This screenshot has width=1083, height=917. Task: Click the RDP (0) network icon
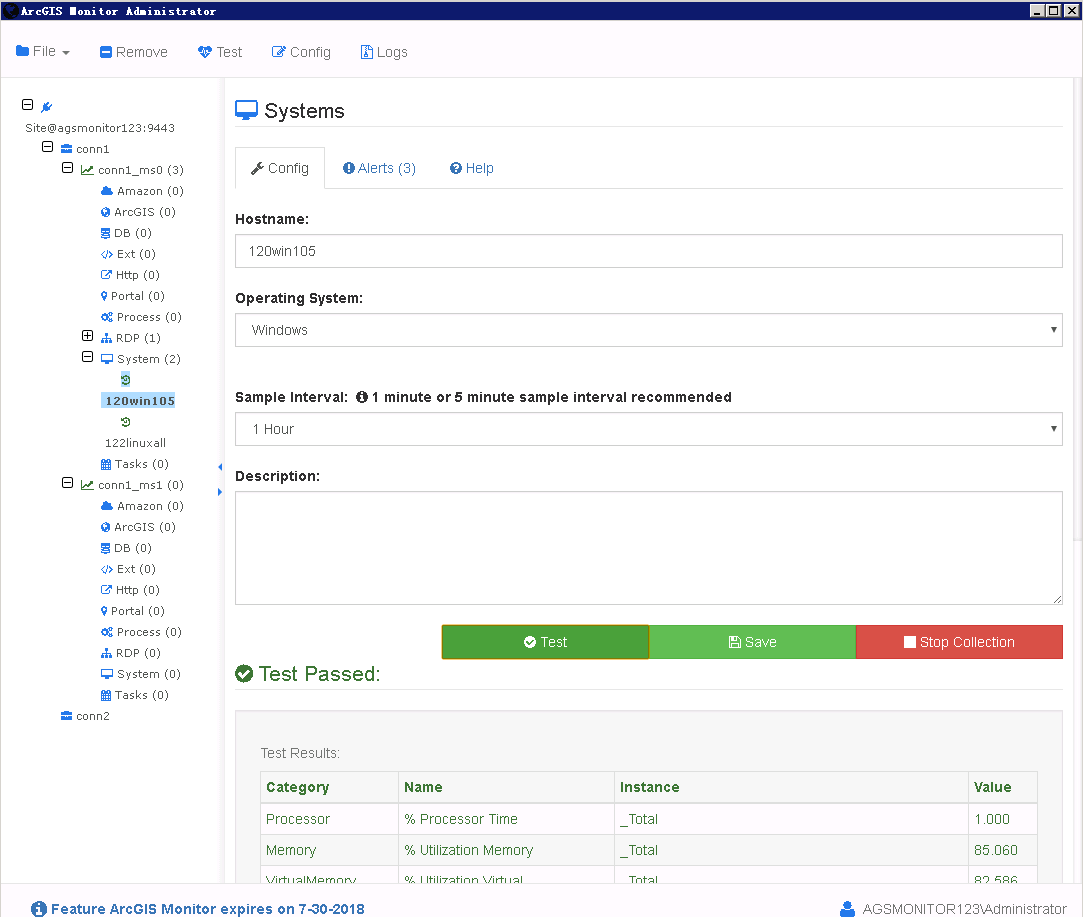106,653
